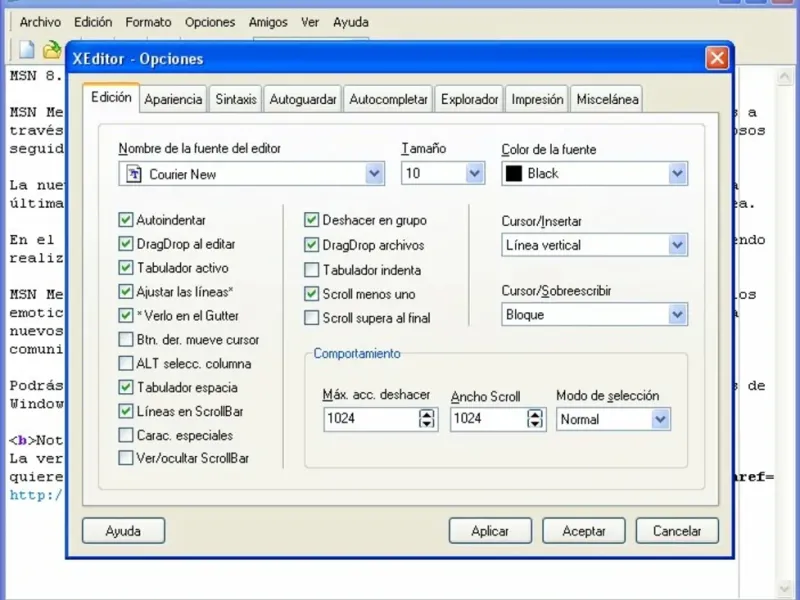Click the black font color swatch
This screenshot has width=800, height=600.
514,173
